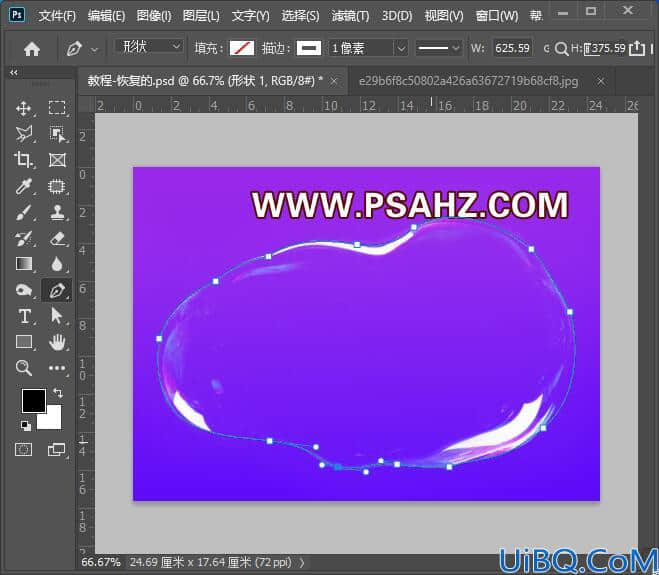The width and height of the screenshot is (659, 575).
Task: Click the W width field 625.59
Action: pos(512,48)
